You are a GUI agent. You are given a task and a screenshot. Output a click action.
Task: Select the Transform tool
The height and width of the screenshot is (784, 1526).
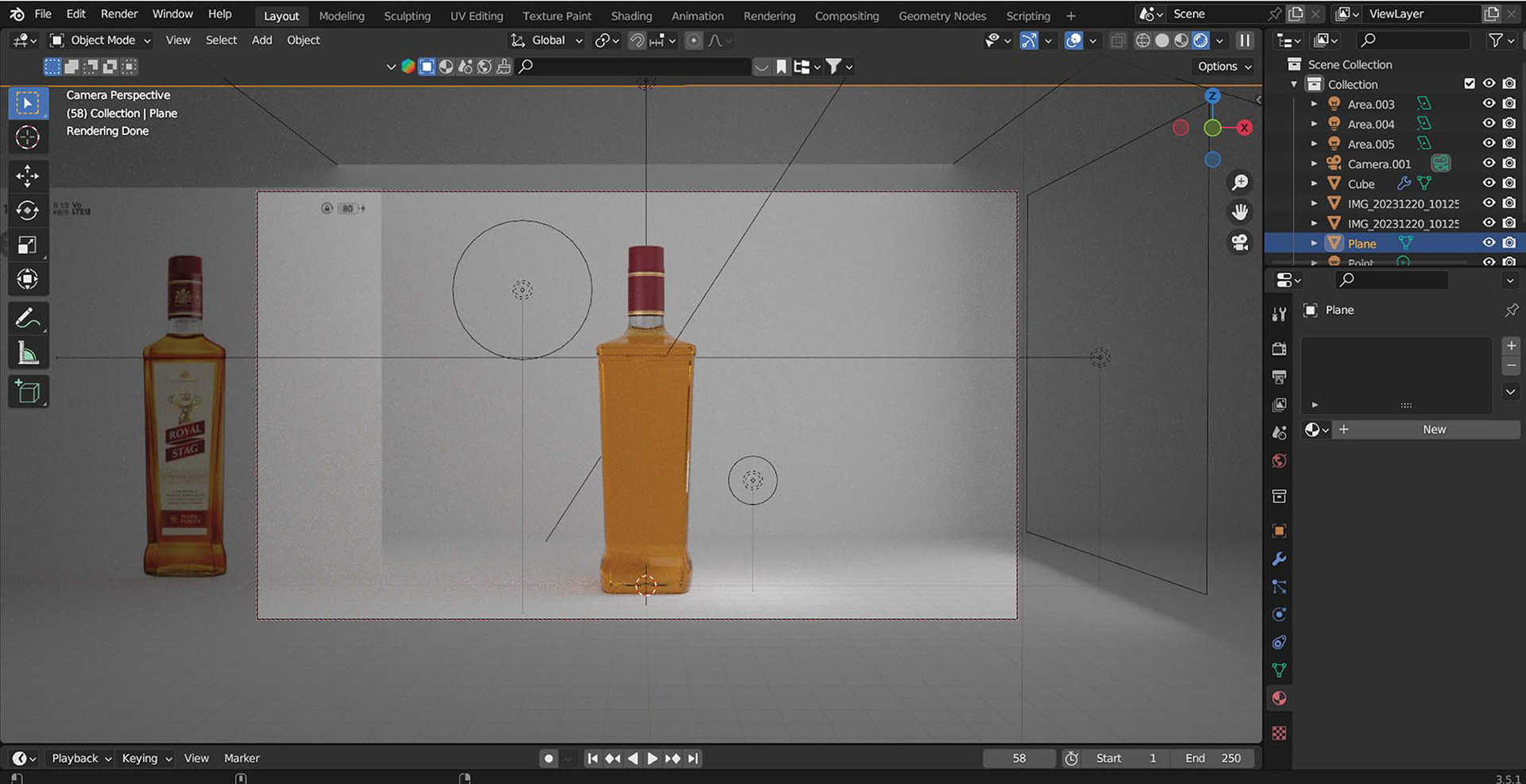point(28,279)
